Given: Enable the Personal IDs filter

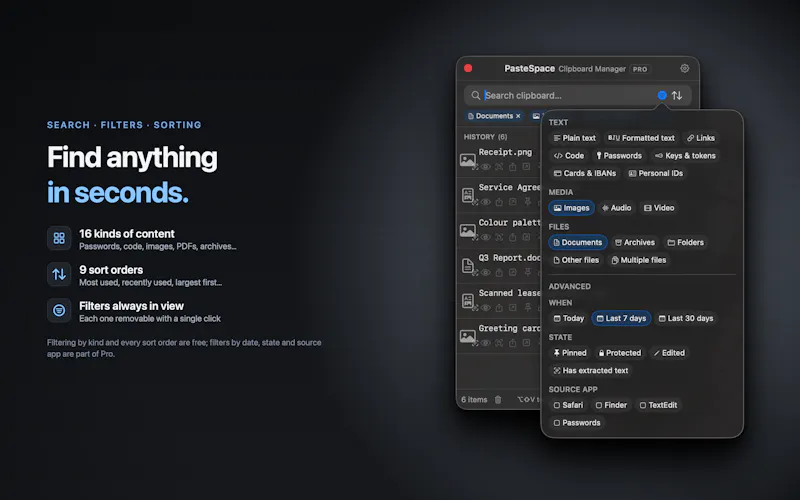Looking at the screenshot, I should point(656,173).
